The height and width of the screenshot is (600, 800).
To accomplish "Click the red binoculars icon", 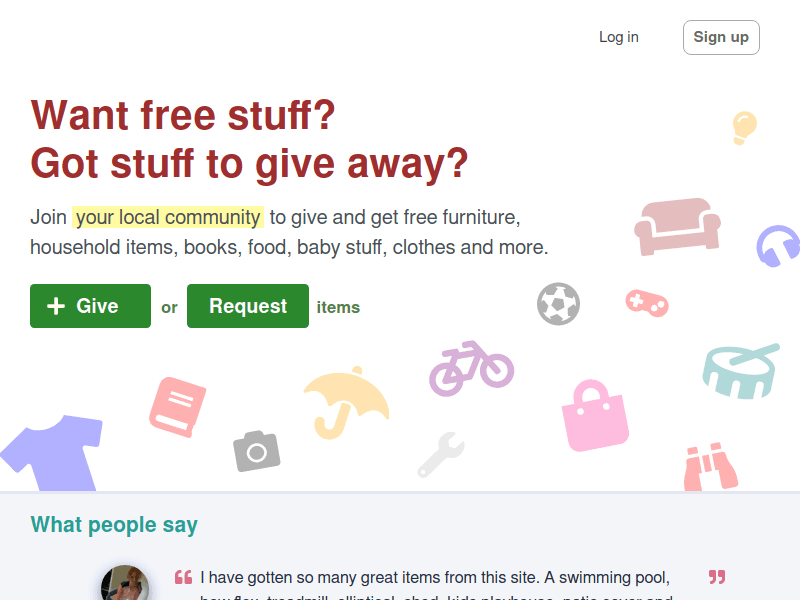I will click(709, 466).
